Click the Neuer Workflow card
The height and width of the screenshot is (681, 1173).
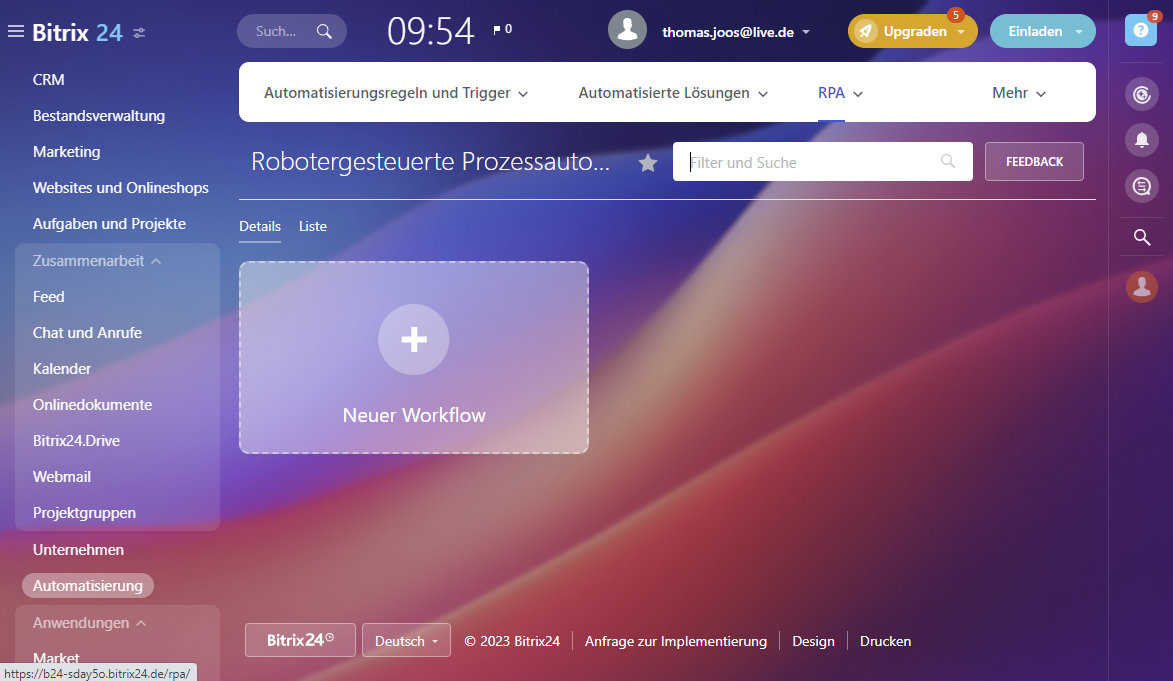413,357
